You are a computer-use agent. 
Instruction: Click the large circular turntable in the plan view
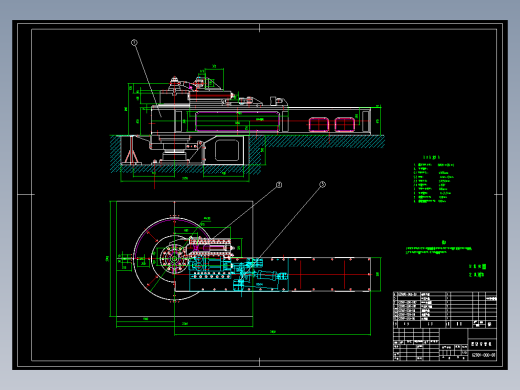pyautogui.click(x=173, y=259)
